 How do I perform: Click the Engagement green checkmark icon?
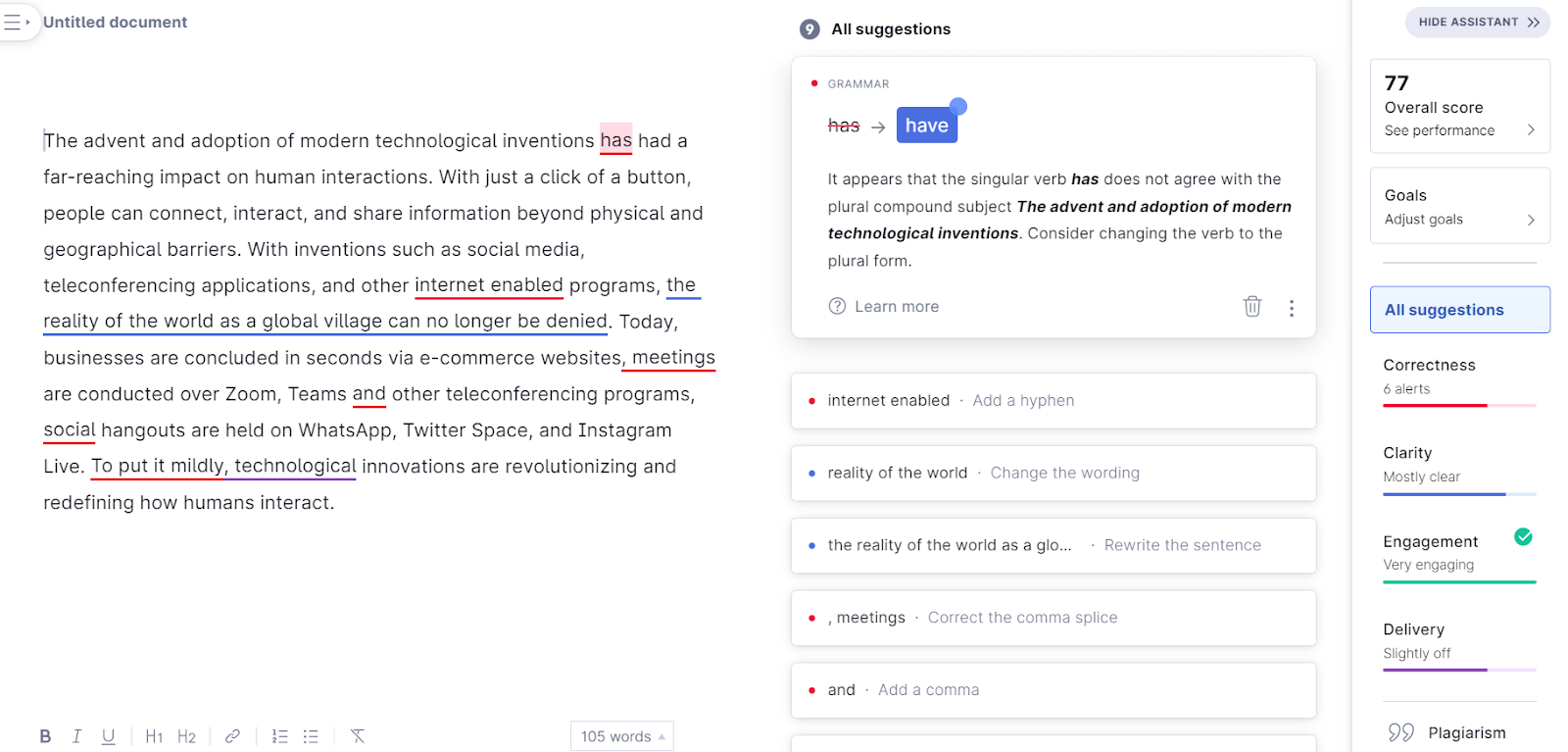coord(1523,536)
